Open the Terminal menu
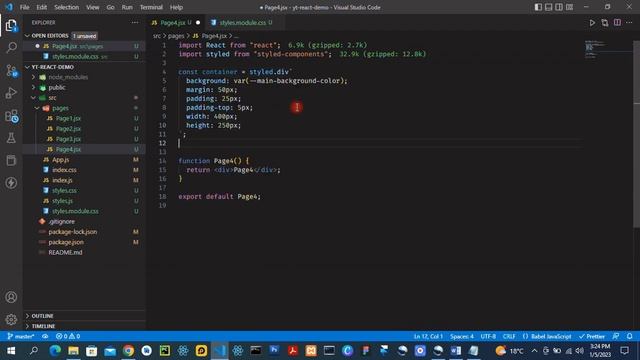This screenshot has height=360, width=640. click(x=151, y=7)
